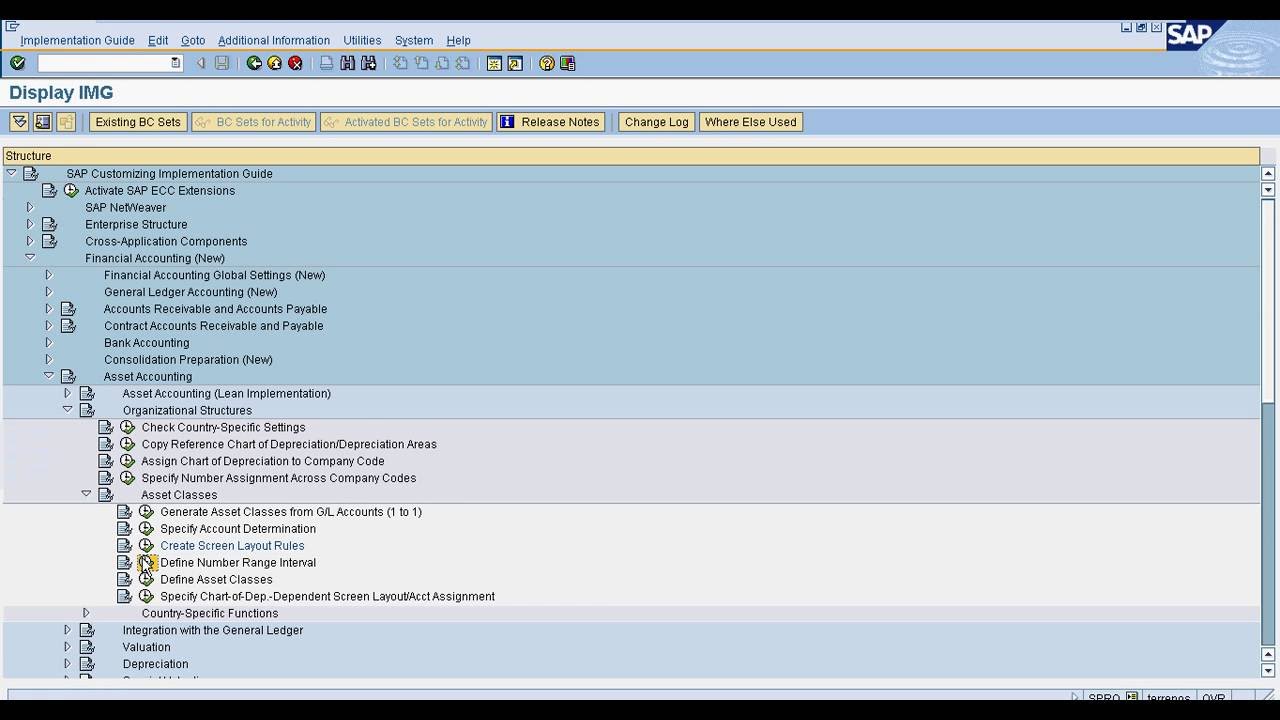Click the Activated BC Sets for Activity button
Screen dimensions: 1280x720
tap(406, 122)
